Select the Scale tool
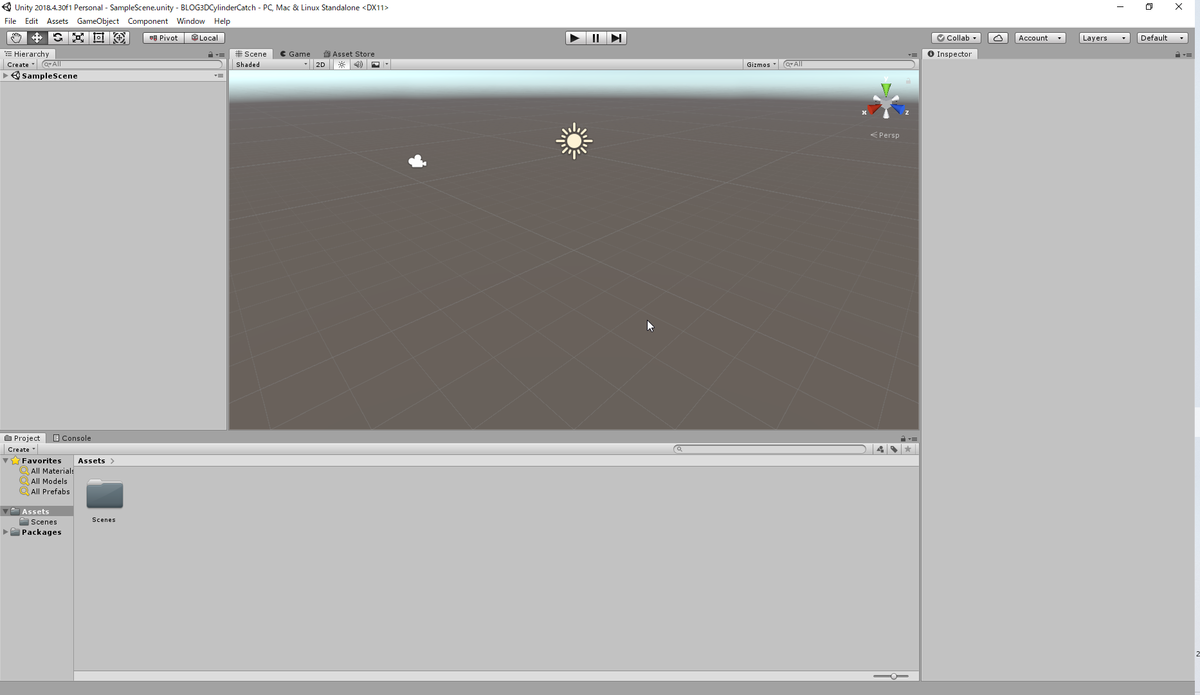 click(x=78, y=38)
